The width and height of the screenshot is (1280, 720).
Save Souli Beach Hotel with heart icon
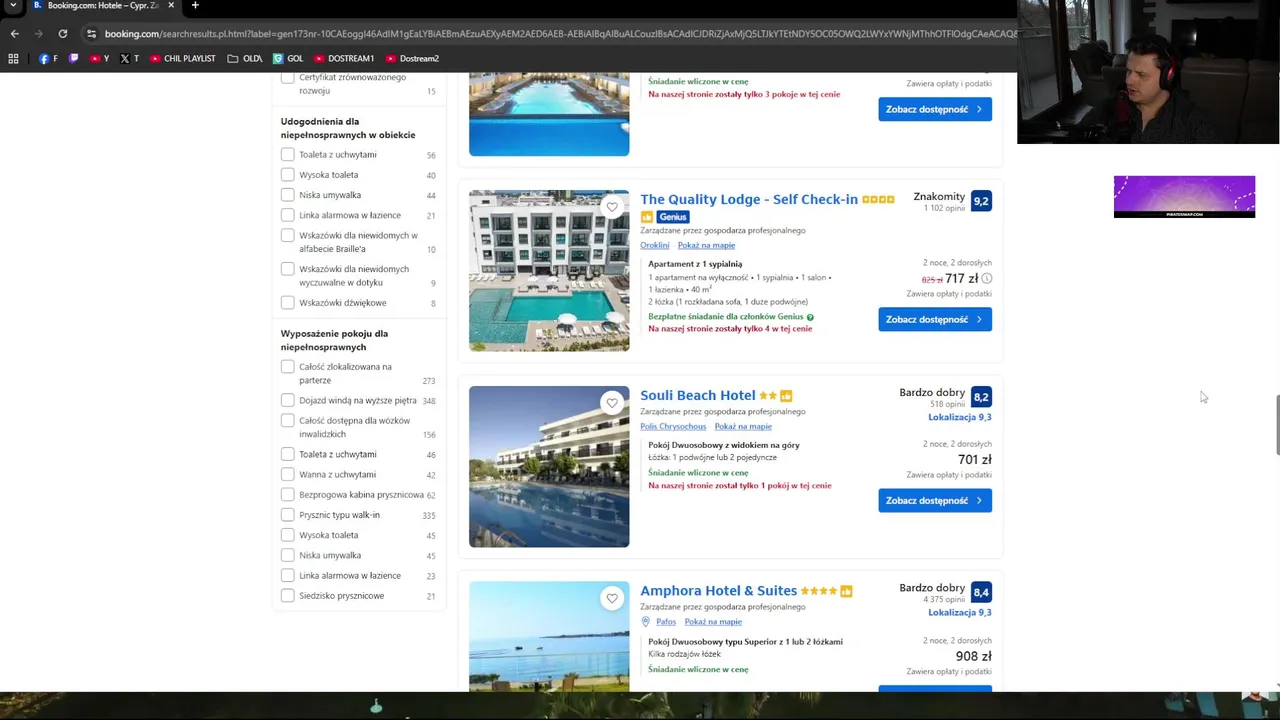(612, 403)
